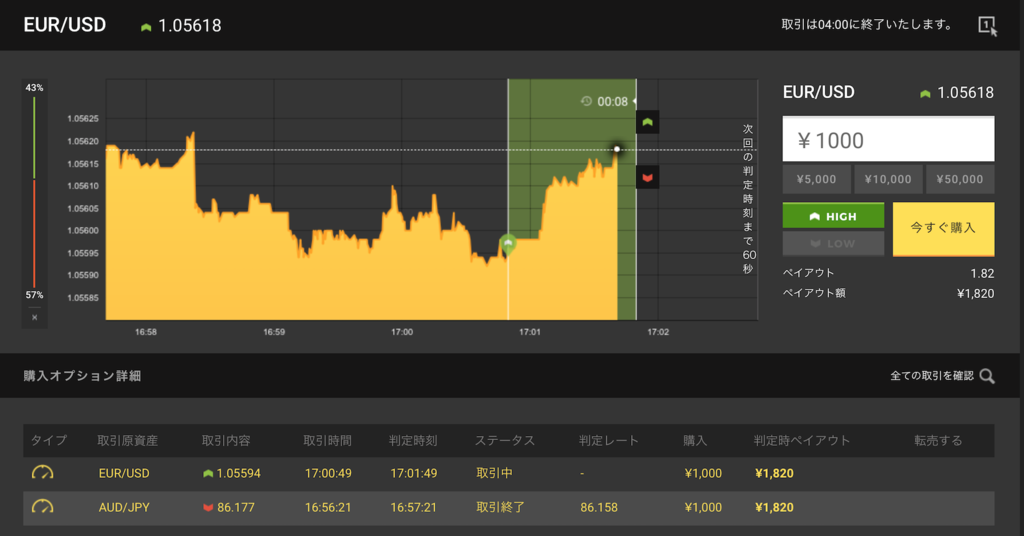Click the 購入オプション詳細 section heading
This screenshot has height=536, width=1024.
(x=82, y=376)
